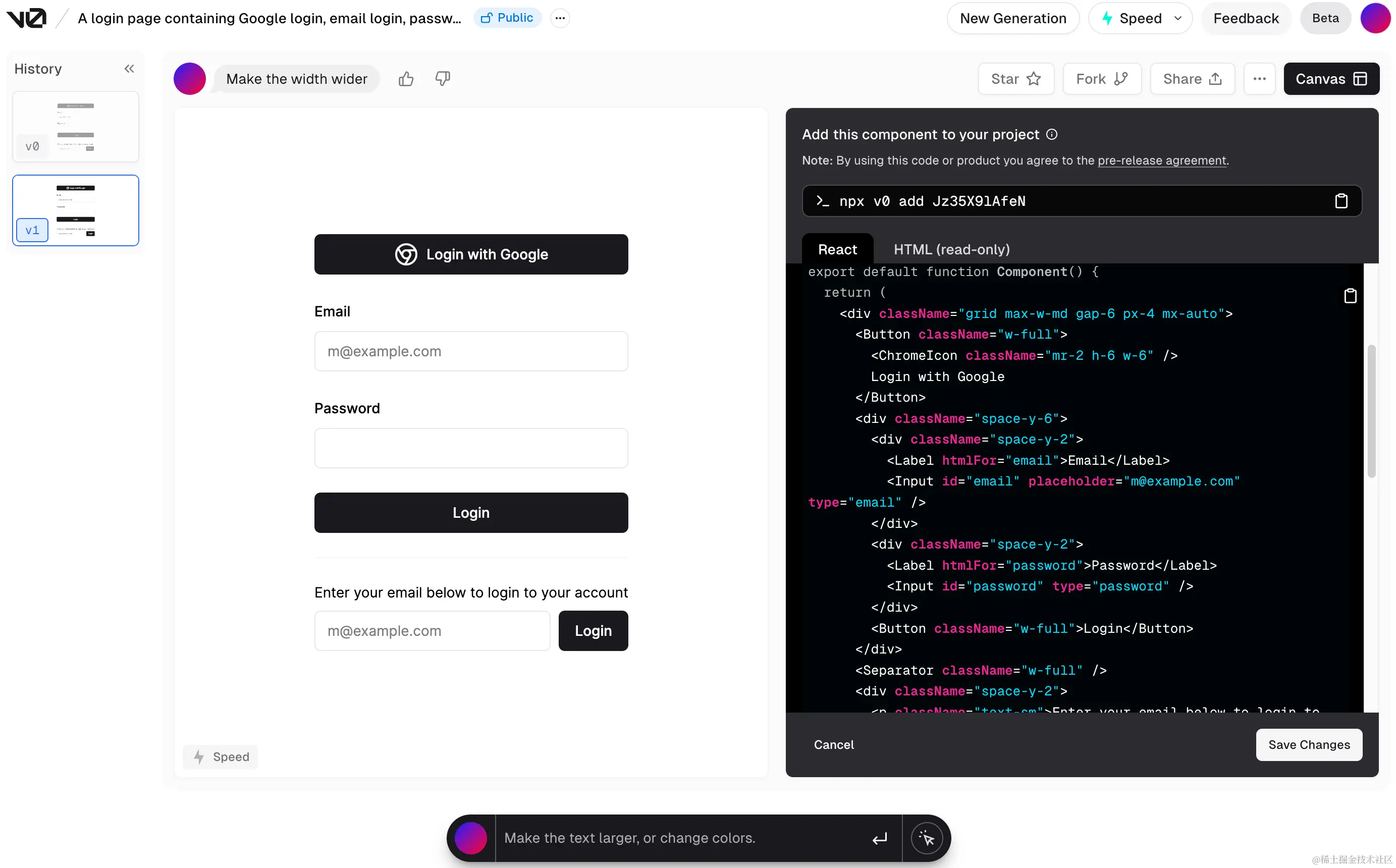This screenshot has height=868, width=1396.
Task: Copy the npx v0 add command
Action: [x=1341, y=201]
